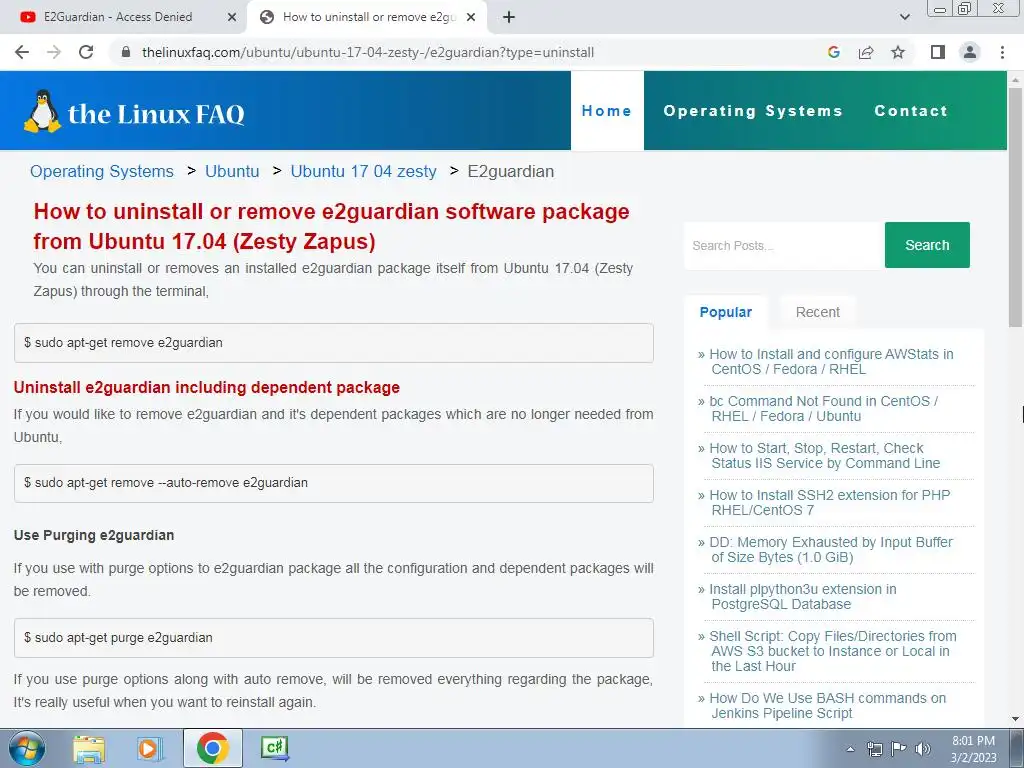1024x768 pixels.
Task: Toggle the browser side panel icon
Action: point(938,52)
